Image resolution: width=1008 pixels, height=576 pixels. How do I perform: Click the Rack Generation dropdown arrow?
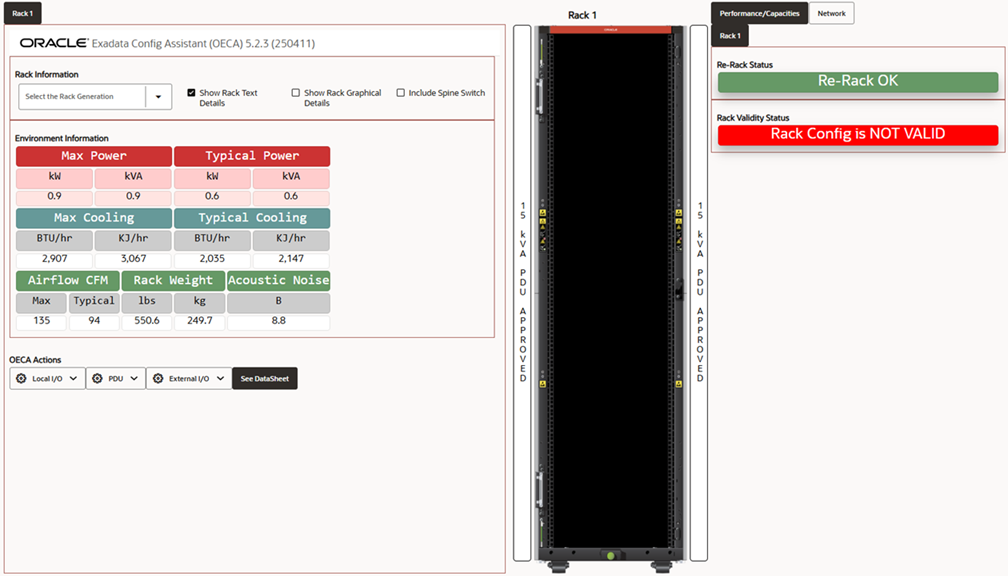click(158, 97)
